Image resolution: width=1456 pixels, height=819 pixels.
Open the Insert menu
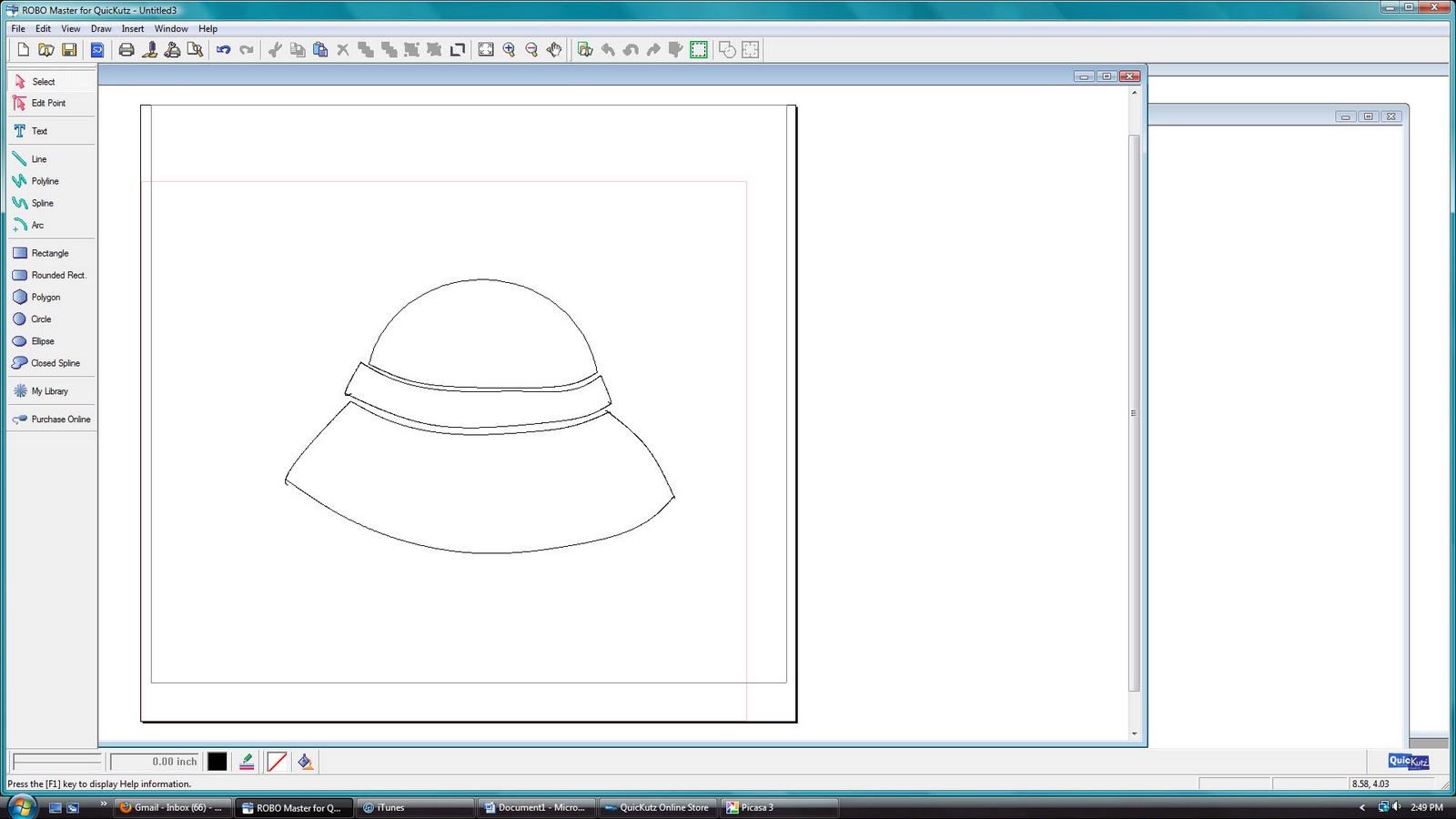133,29
